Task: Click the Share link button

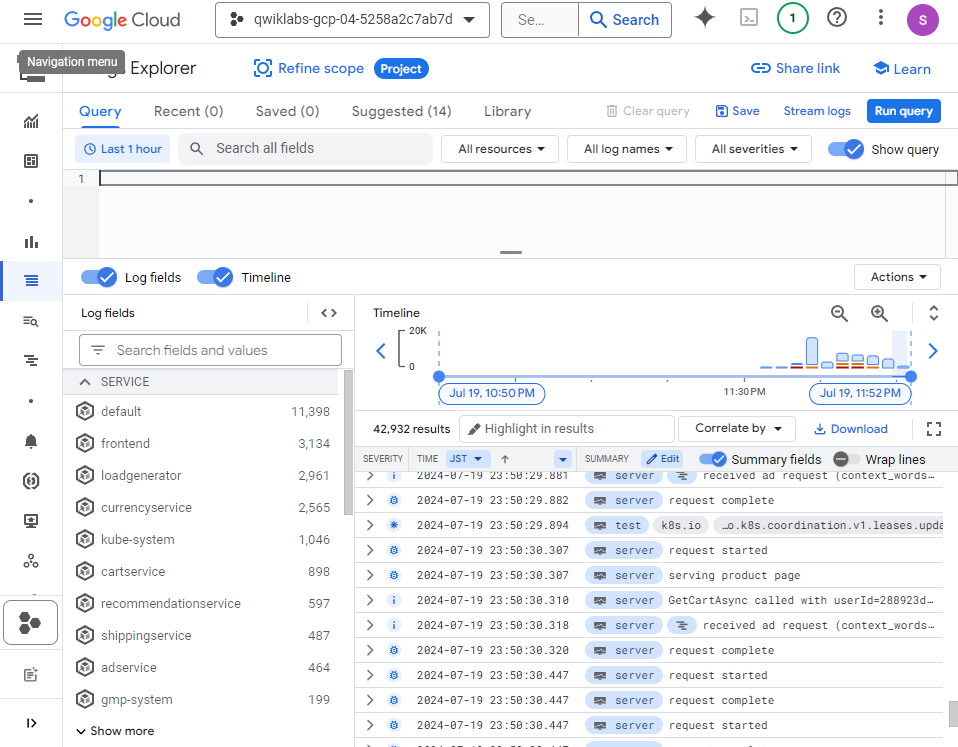Action: point(795,68)
